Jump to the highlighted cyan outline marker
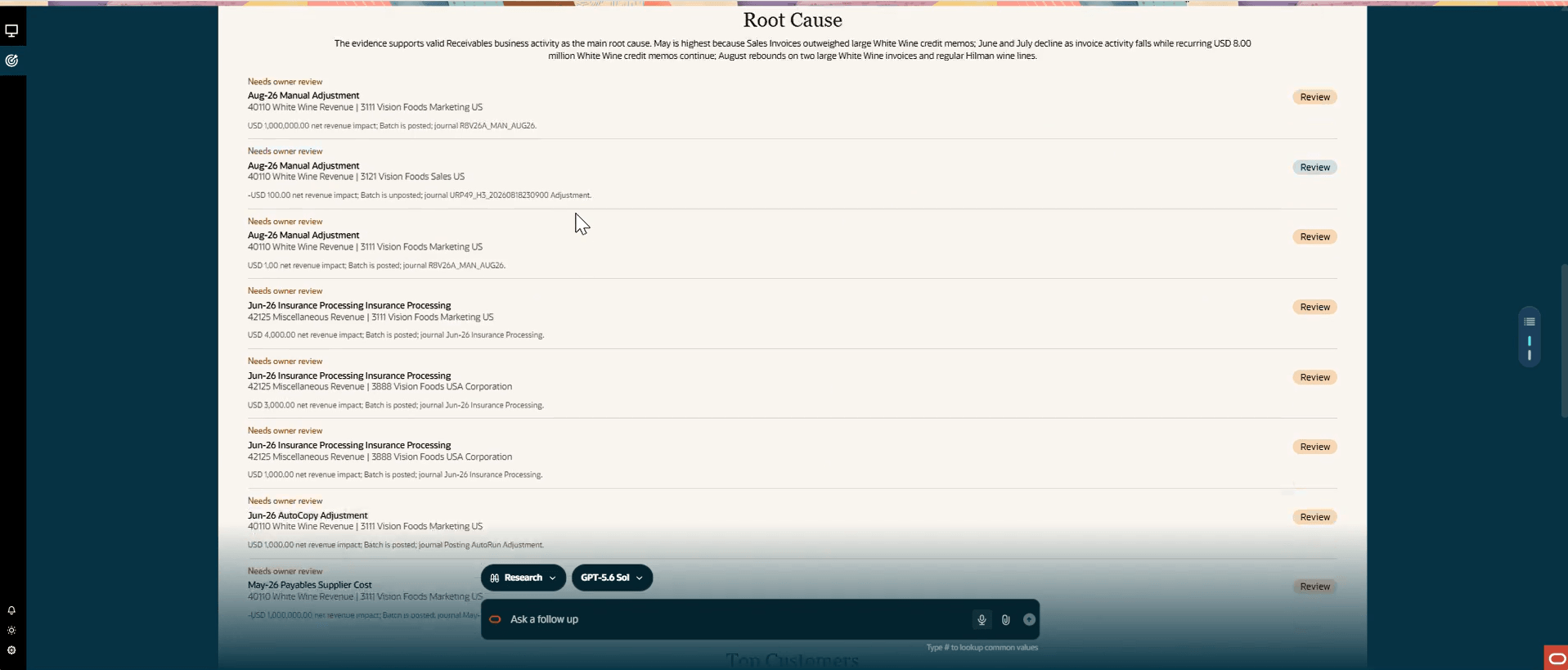1568x670 pixels. click(x=1530, y=341)
